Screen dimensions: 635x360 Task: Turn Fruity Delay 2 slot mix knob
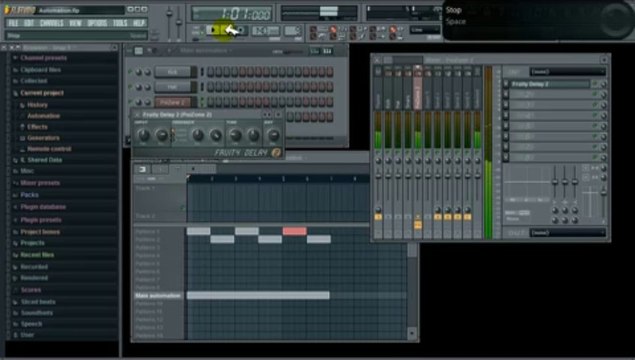point(603,84)
